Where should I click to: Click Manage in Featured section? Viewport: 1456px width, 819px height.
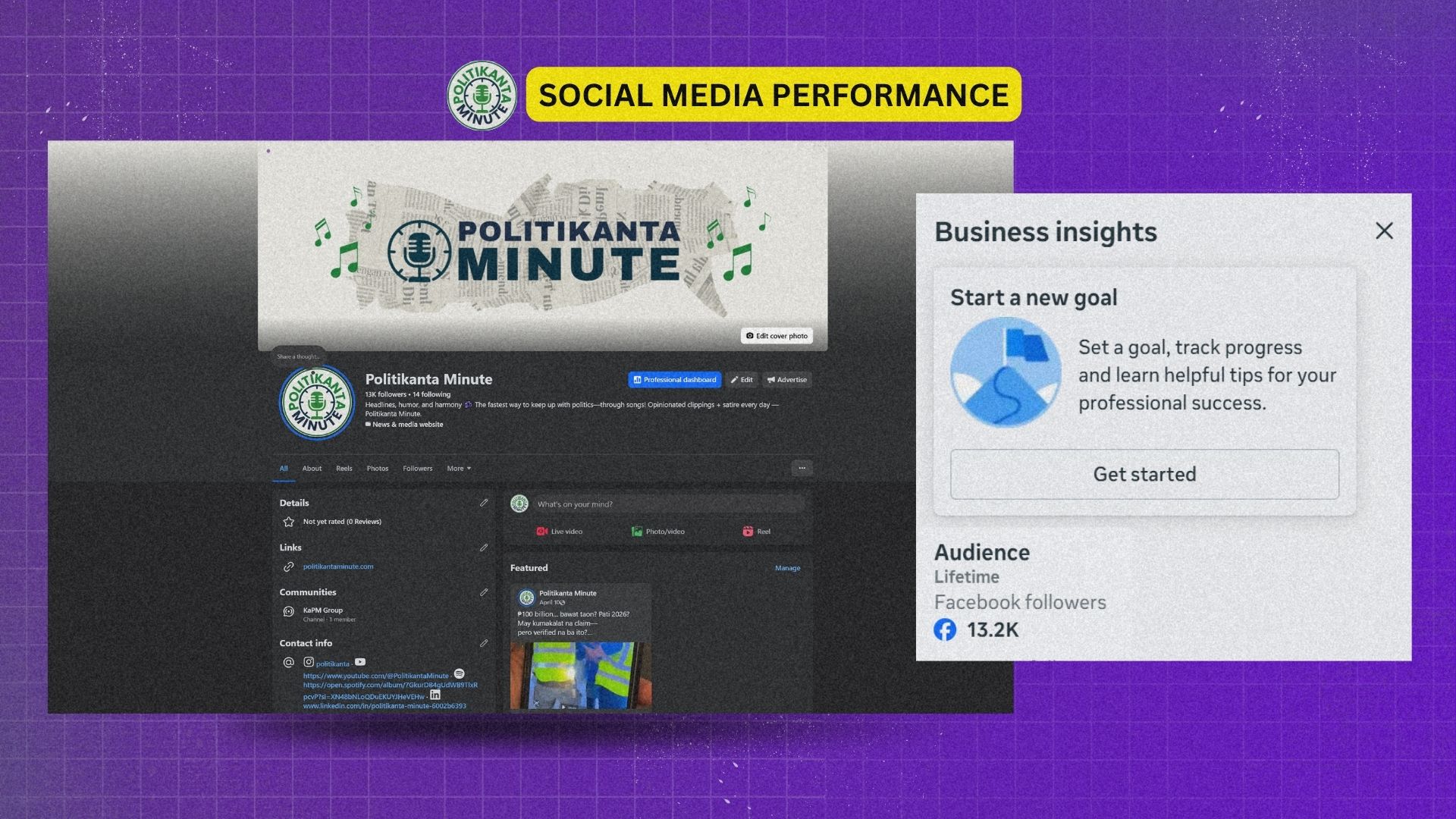point(787,568)
